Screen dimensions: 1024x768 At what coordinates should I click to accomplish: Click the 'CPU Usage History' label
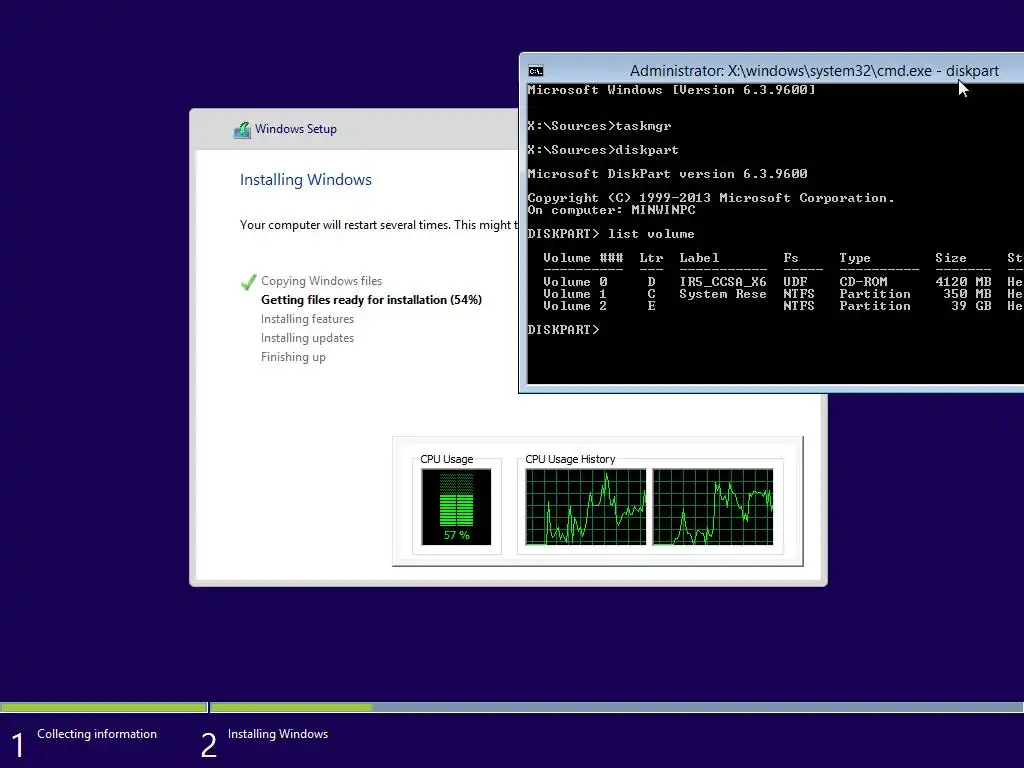click(570, 459)
